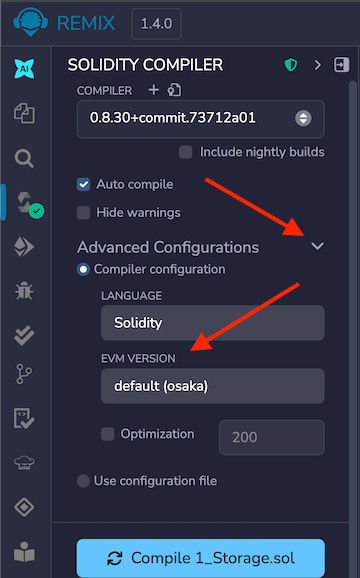Open the Debugger bug icon

point(24,291)
